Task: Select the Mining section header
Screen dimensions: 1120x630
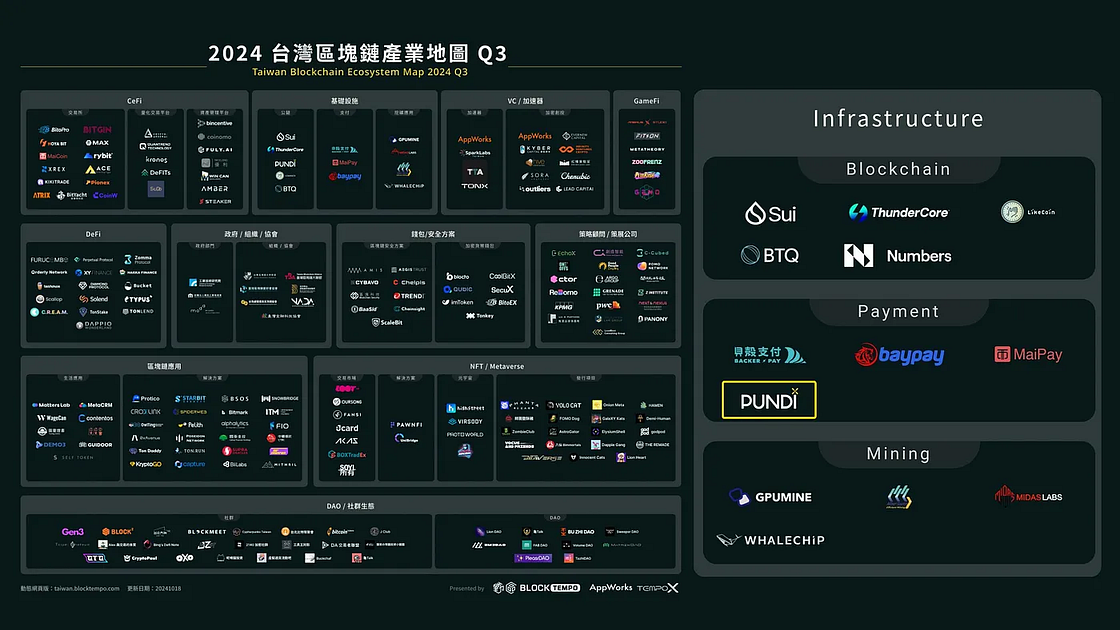Action: pos(897,453)
